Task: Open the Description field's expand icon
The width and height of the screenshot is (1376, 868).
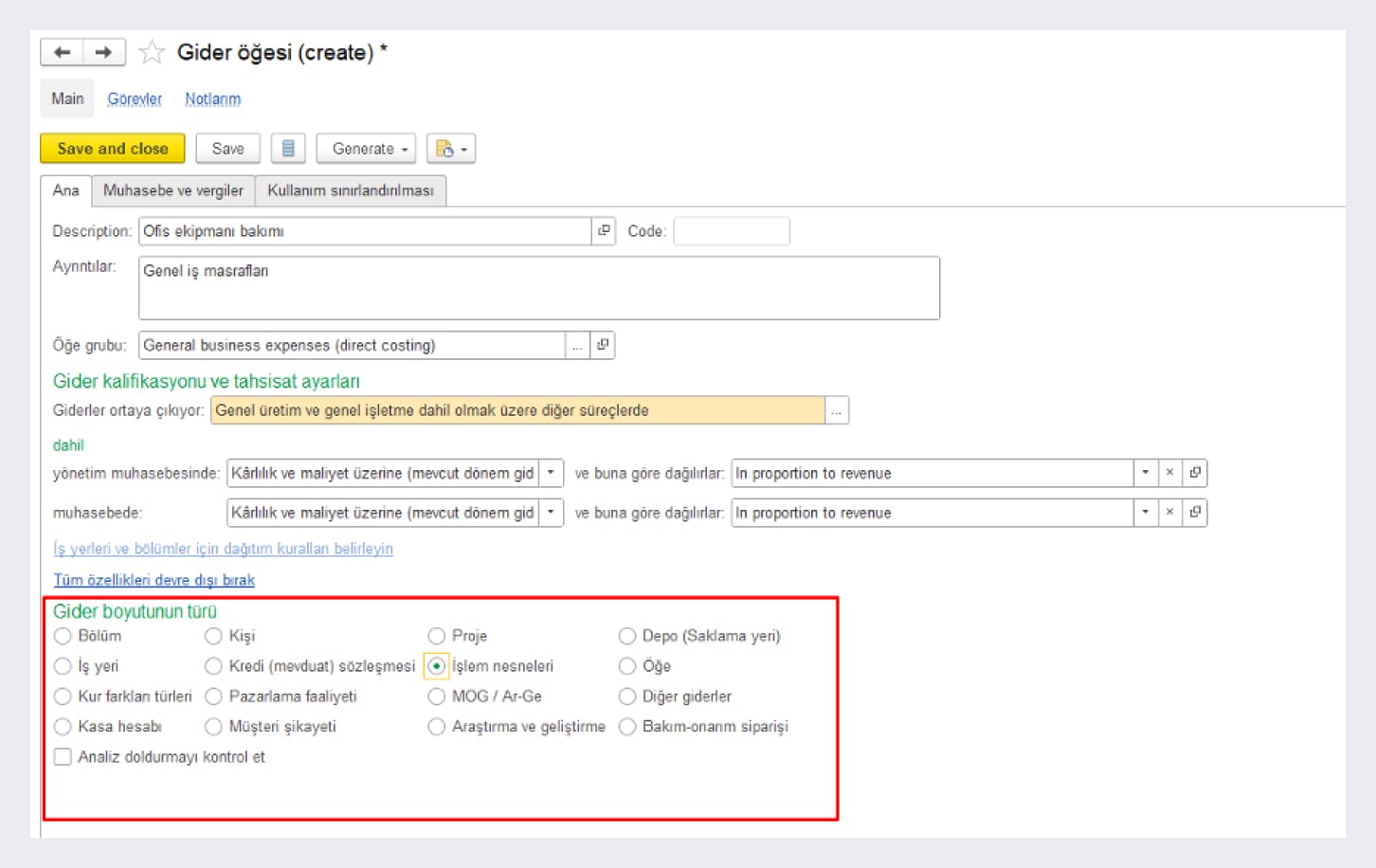Action: [604, 231]
